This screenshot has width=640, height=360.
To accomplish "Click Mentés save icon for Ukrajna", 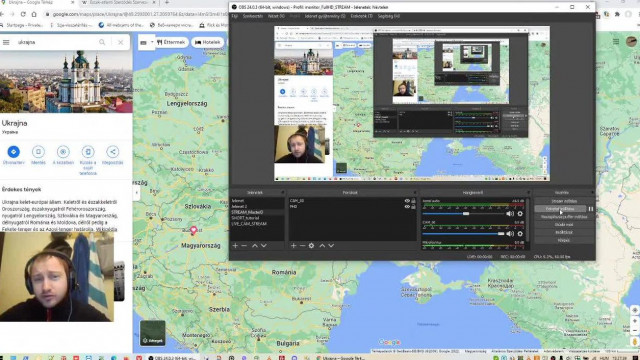I will [x=38, y=152].
